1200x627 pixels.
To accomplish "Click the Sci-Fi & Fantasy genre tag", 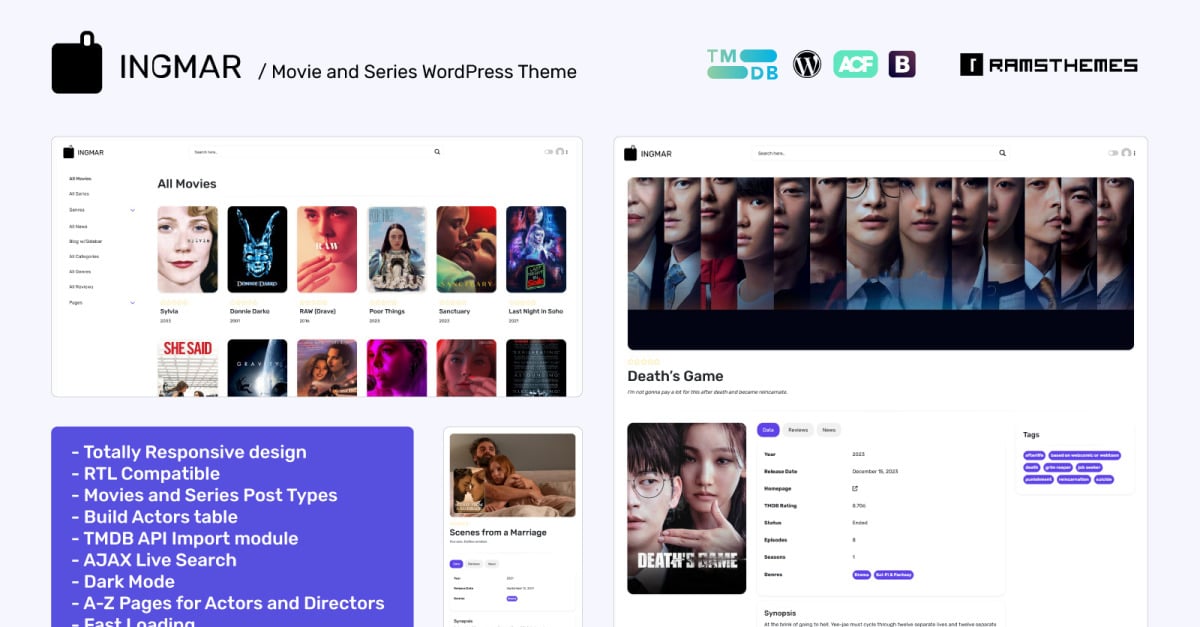I will 895,575.
